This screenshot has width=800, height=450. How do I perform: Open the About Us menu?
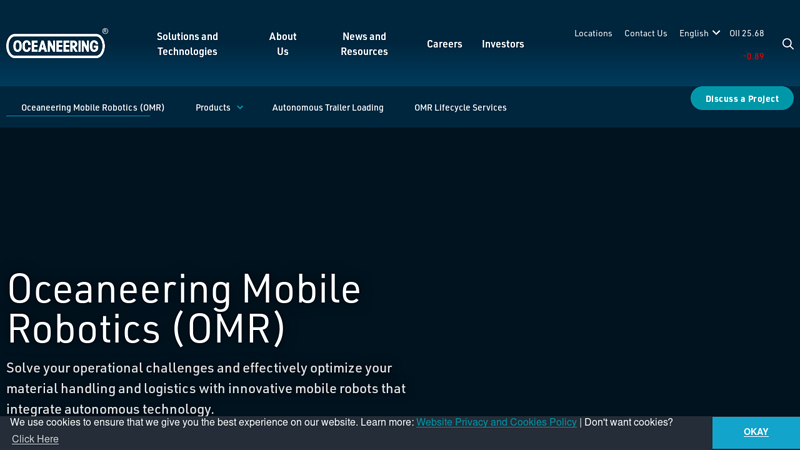coord(283,44)
